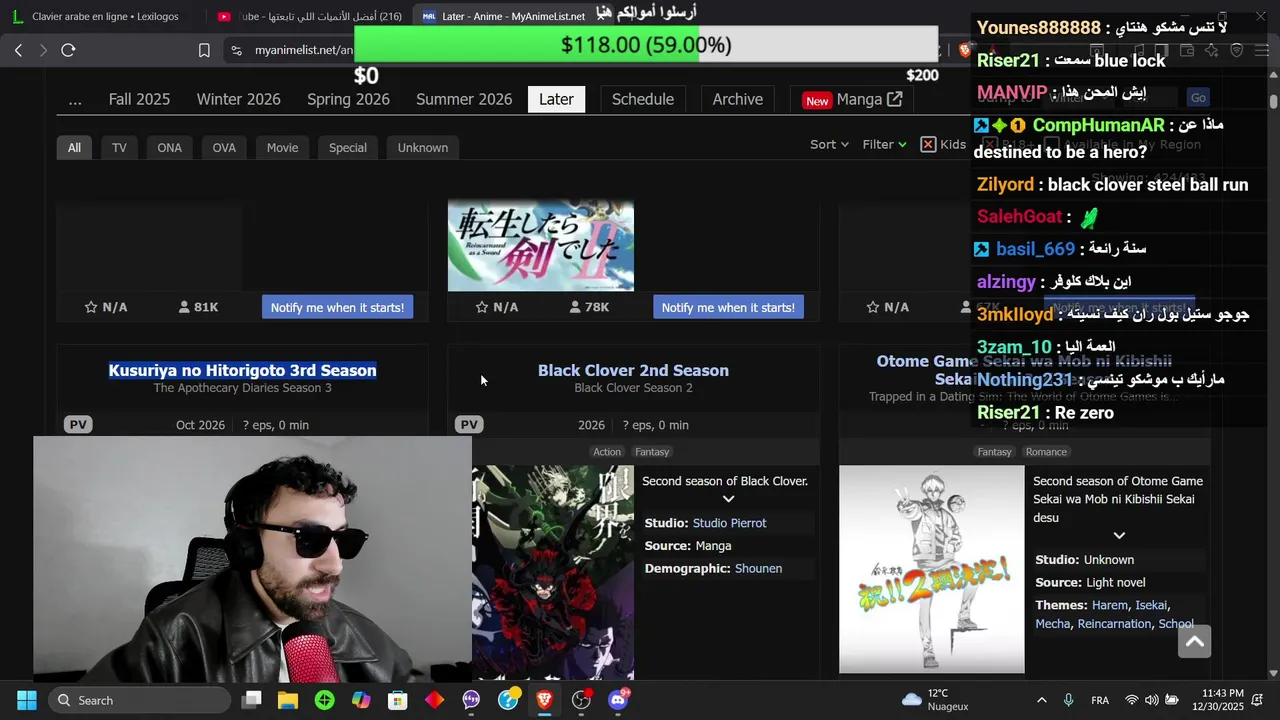Toggle the Kids checkbox

click(x=928, y=144)
